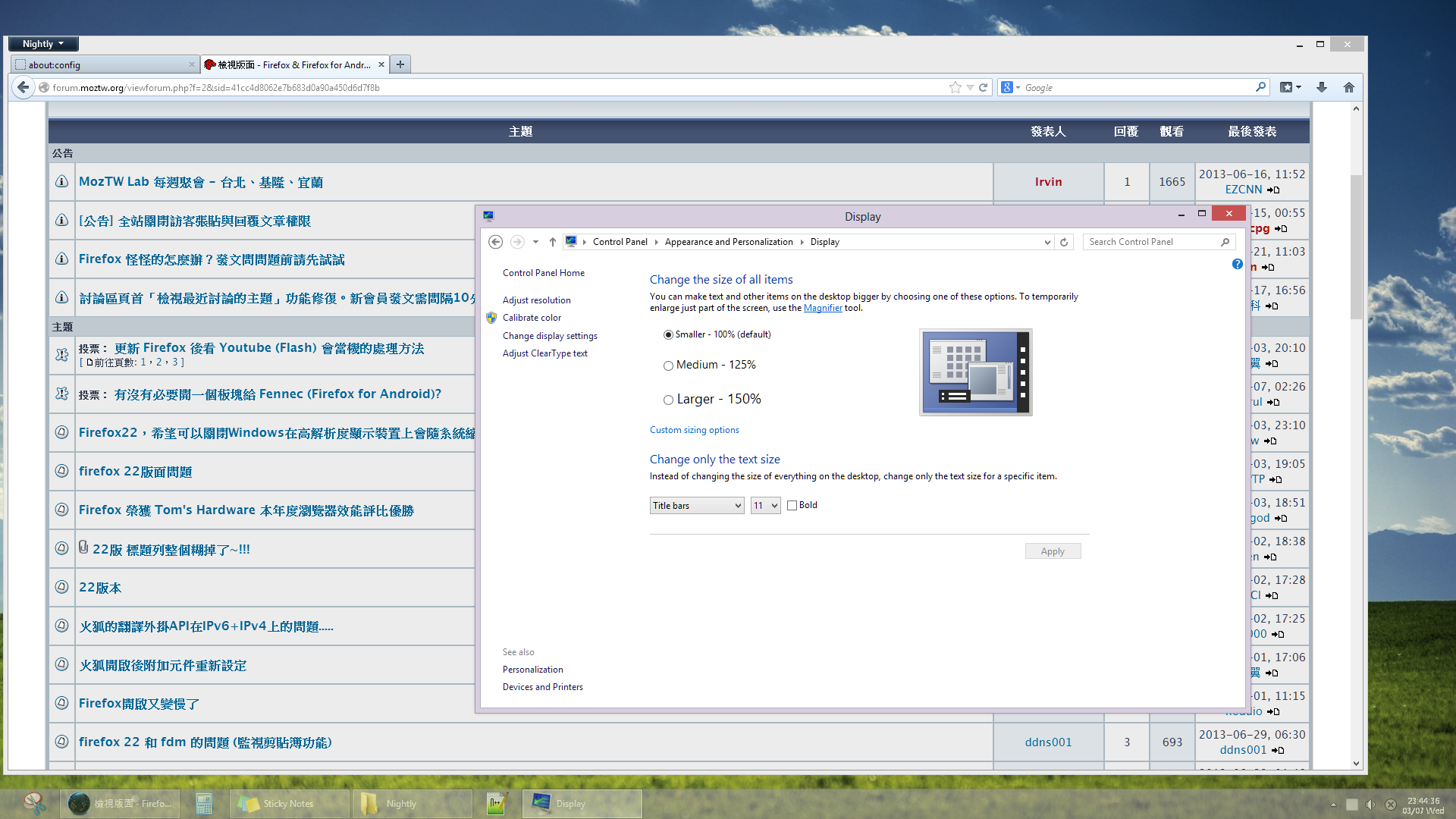Go up one level in Control Panel
Image resolution: width=1456 pixels, height=819 pixels.
[x=552, y=242]
